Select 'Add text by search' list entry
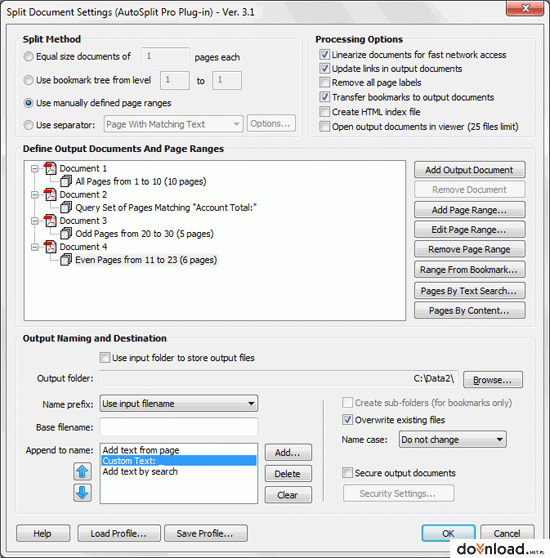550x558 pixels. click(140, 472)
